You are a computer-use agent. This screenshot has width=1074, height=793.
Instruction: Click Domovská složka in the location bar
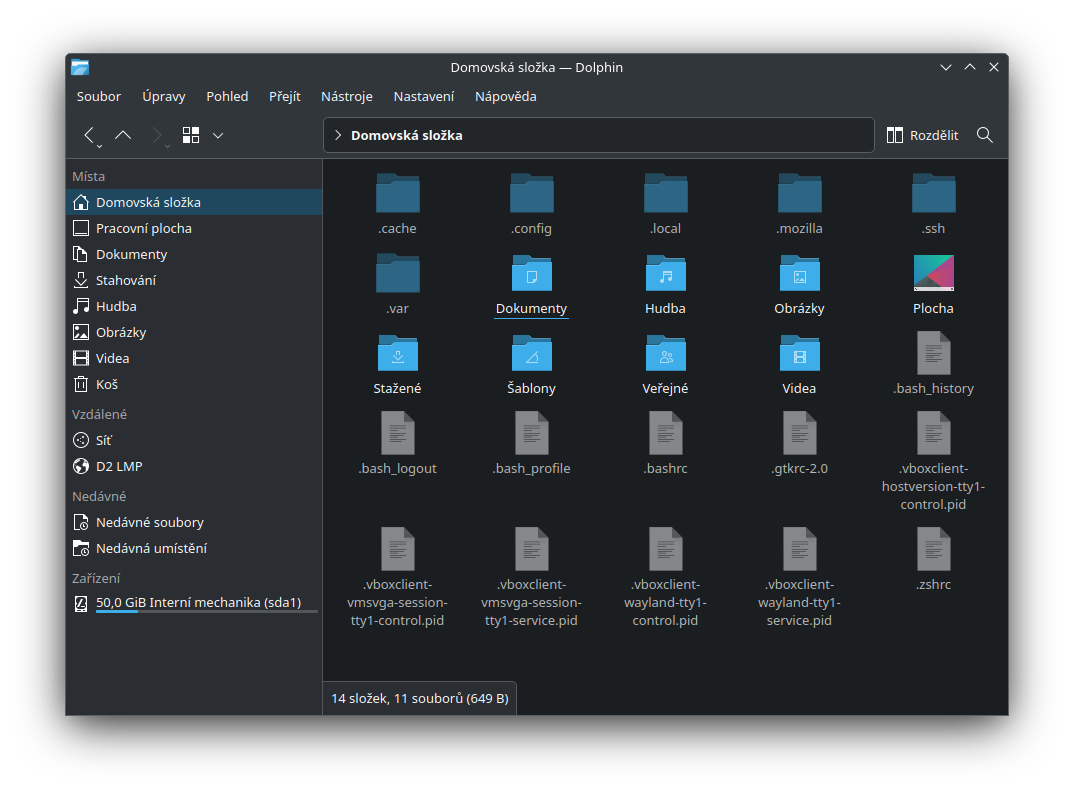(406, 135)
